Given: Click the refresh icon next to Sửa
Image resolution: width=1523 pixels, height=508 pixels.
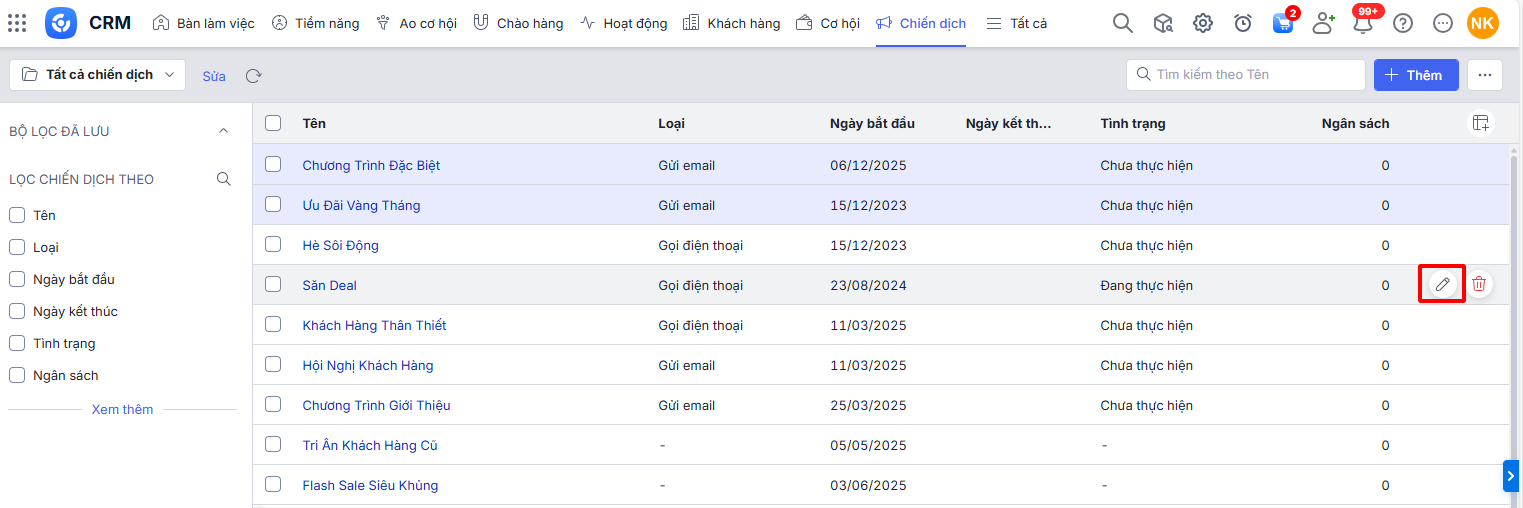Looking at the screenshot, I should (x=254, y=76).
